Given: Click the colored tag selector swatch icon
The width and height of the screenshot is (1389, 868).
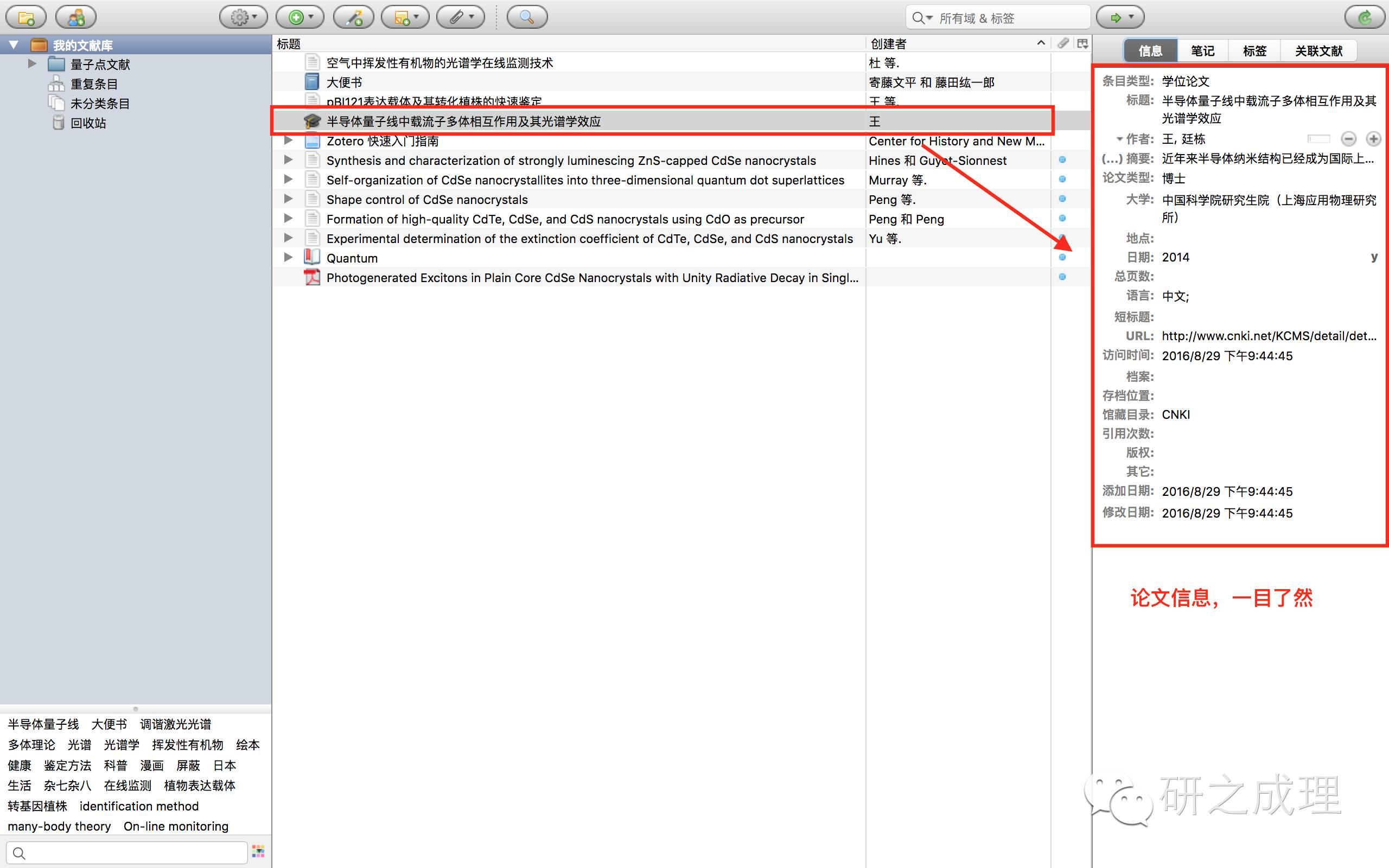Looking at the screenshot, I should tap(258, 851).
